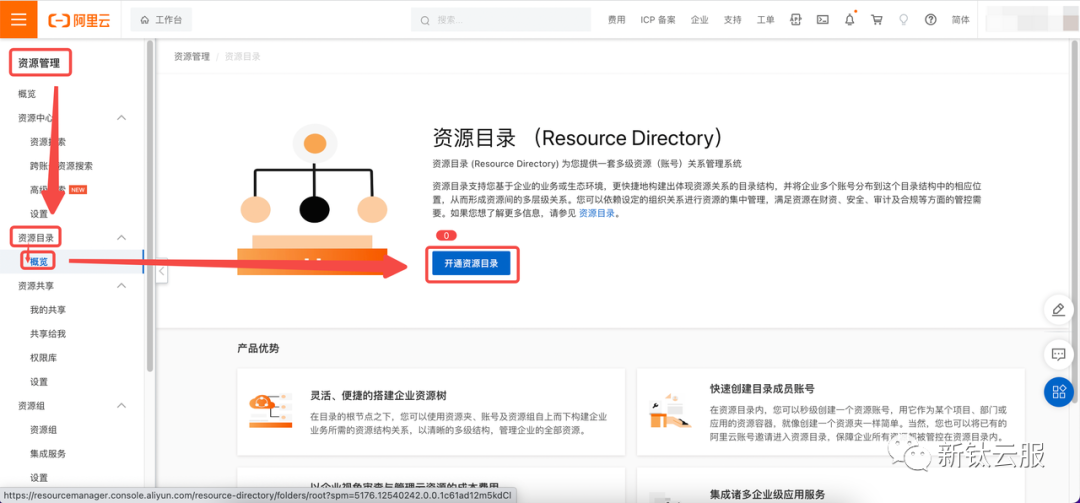The width and height of the screenshot is (1080, 503).
Task: Go to the Aliyun logo home
Action: coord(79,20)
